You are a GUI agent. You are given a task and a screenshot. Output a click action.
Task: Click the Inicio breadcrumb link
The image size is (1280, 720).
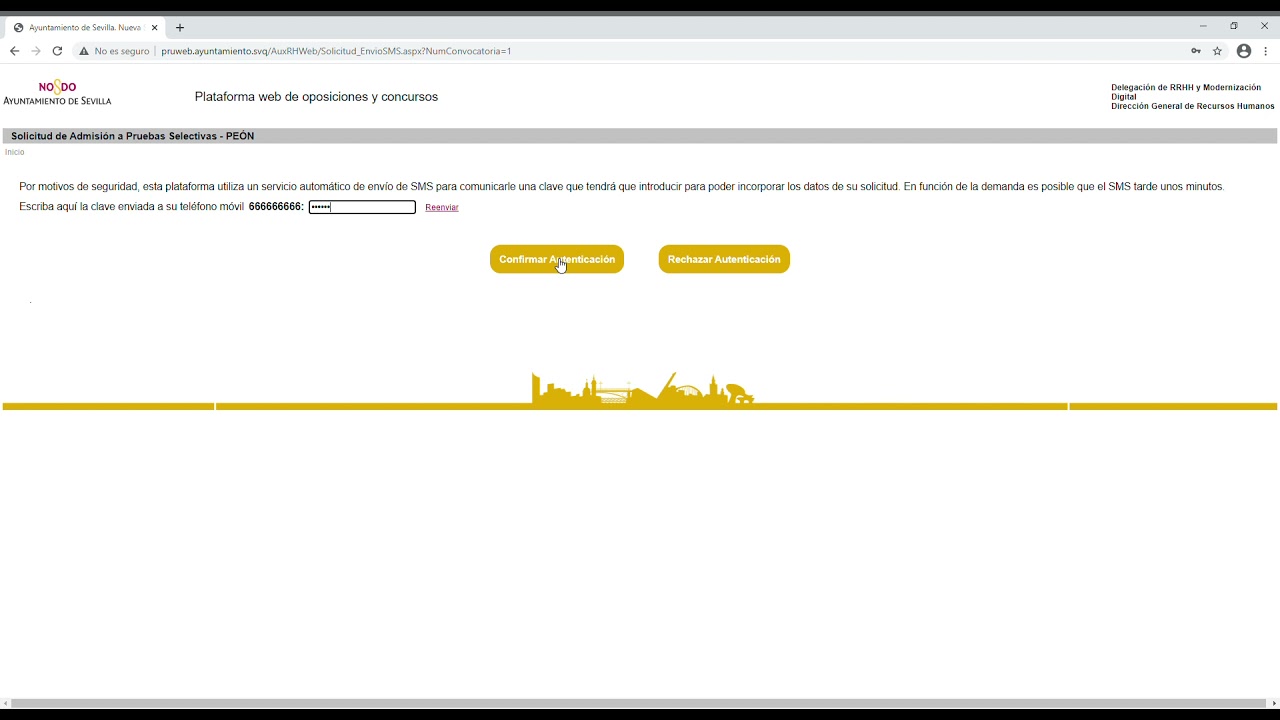pos(14,152)
